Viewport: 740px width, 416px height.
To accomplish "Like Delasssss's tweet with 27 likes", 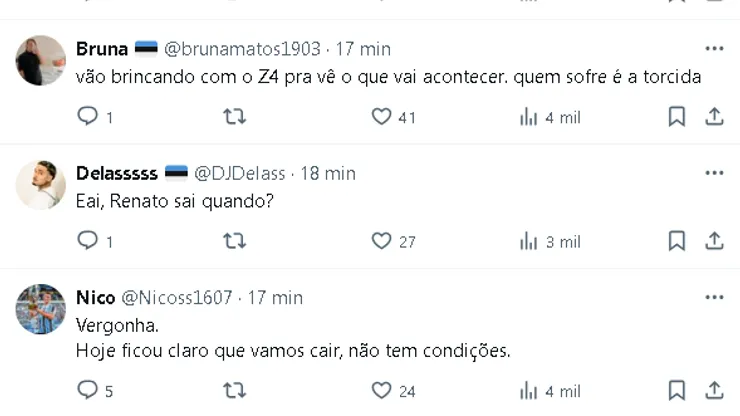I will point(381,241).
